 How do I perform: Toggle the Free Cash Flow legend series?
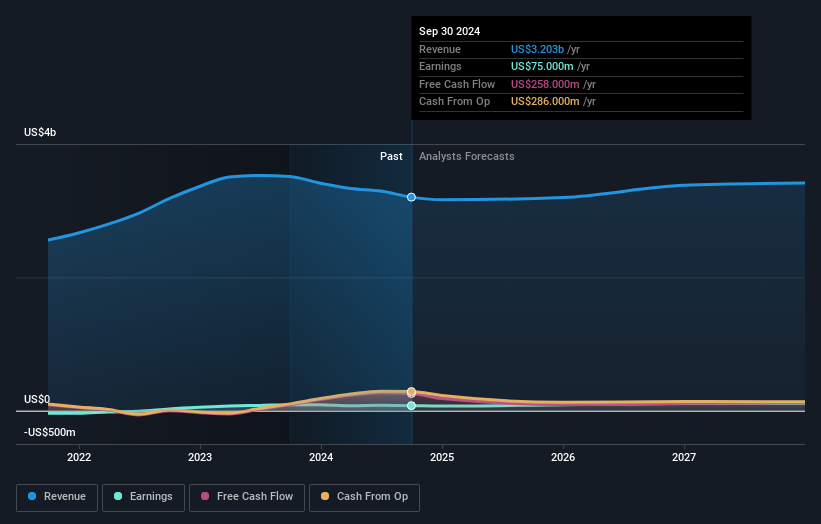coord(247,497)
